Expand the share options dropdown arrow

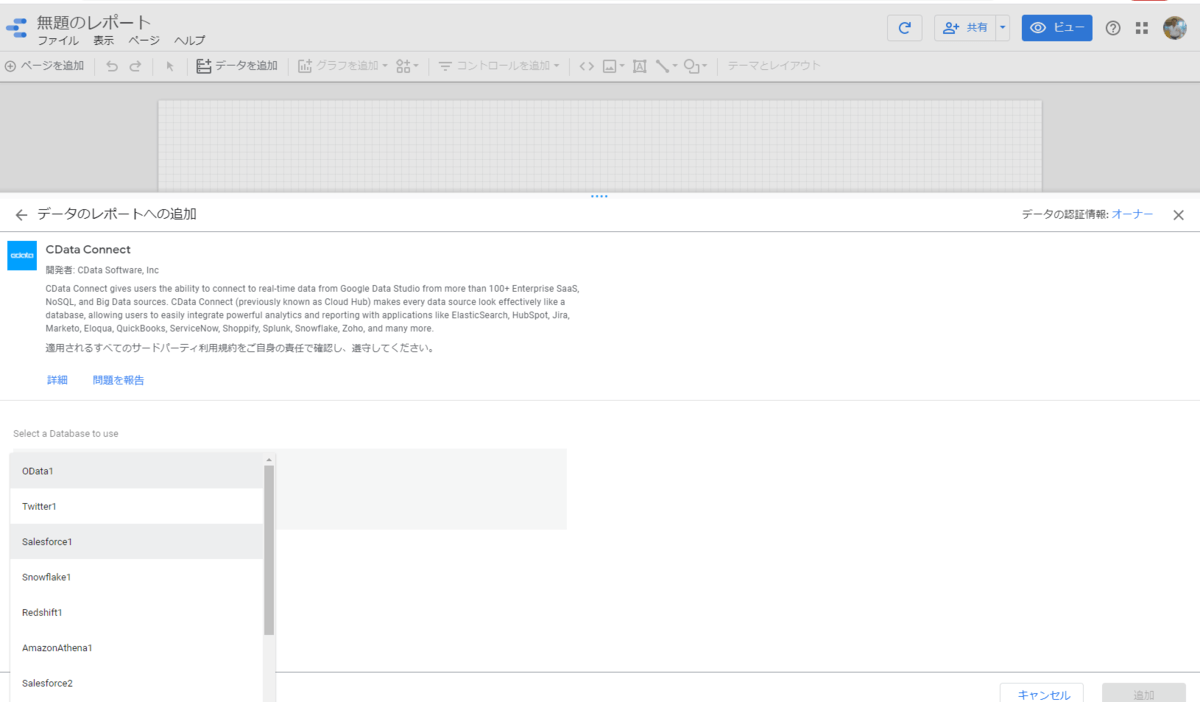[x=1003, y=28]
